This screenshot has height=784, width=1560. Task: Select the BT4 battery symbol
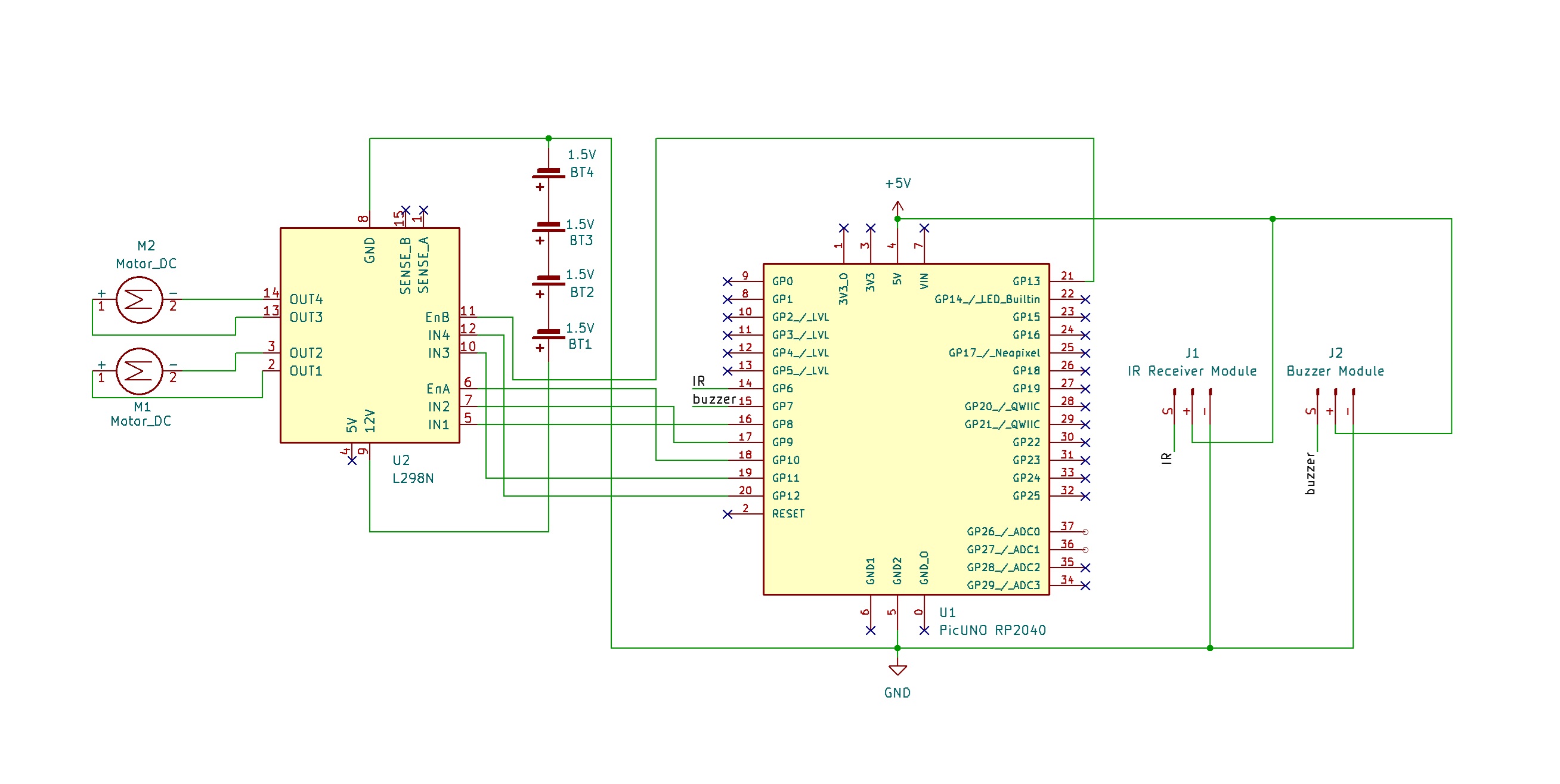pos(548,173)
